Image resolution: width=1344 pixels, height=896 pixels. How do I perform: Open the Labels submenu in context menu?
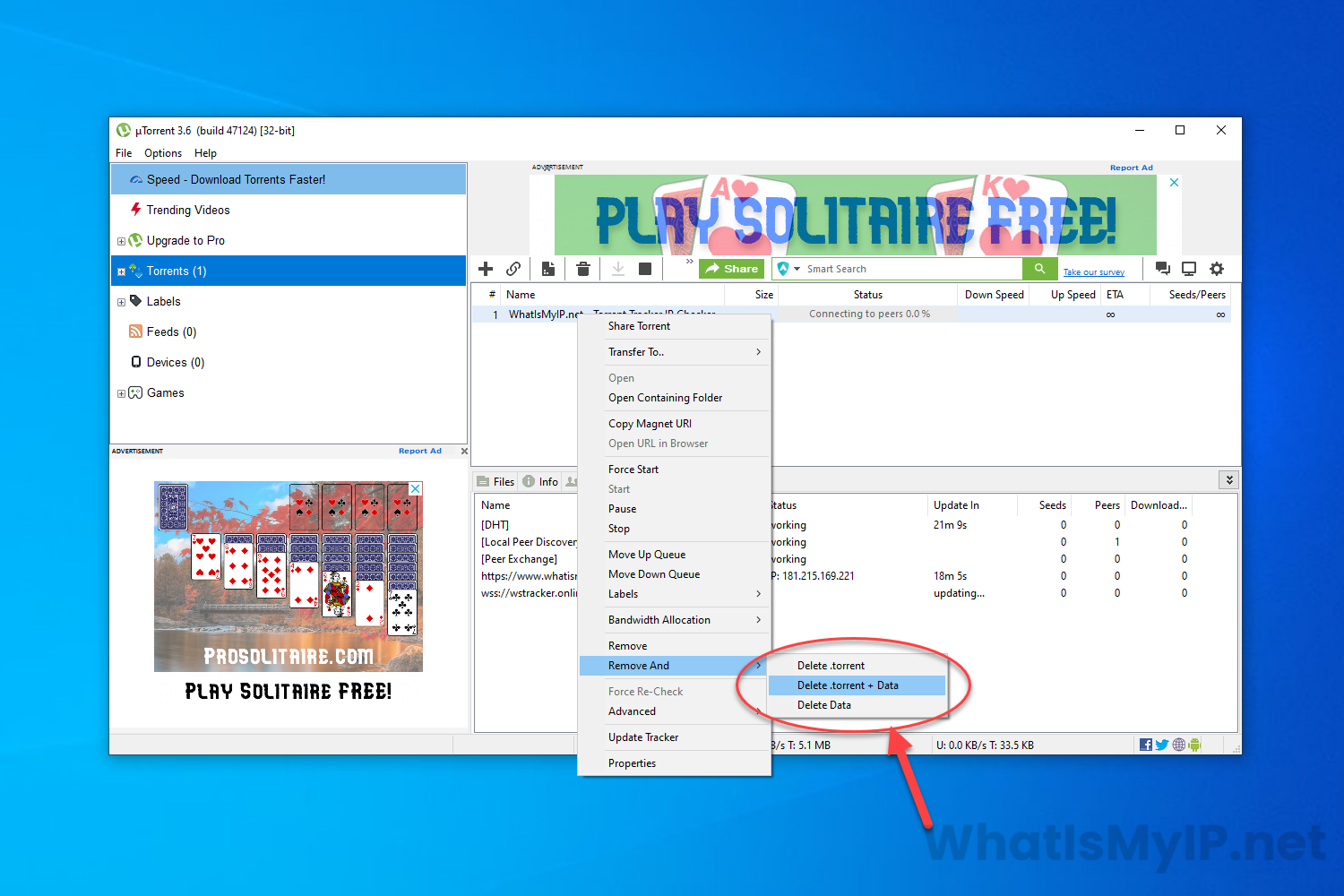tap(675, 594)
